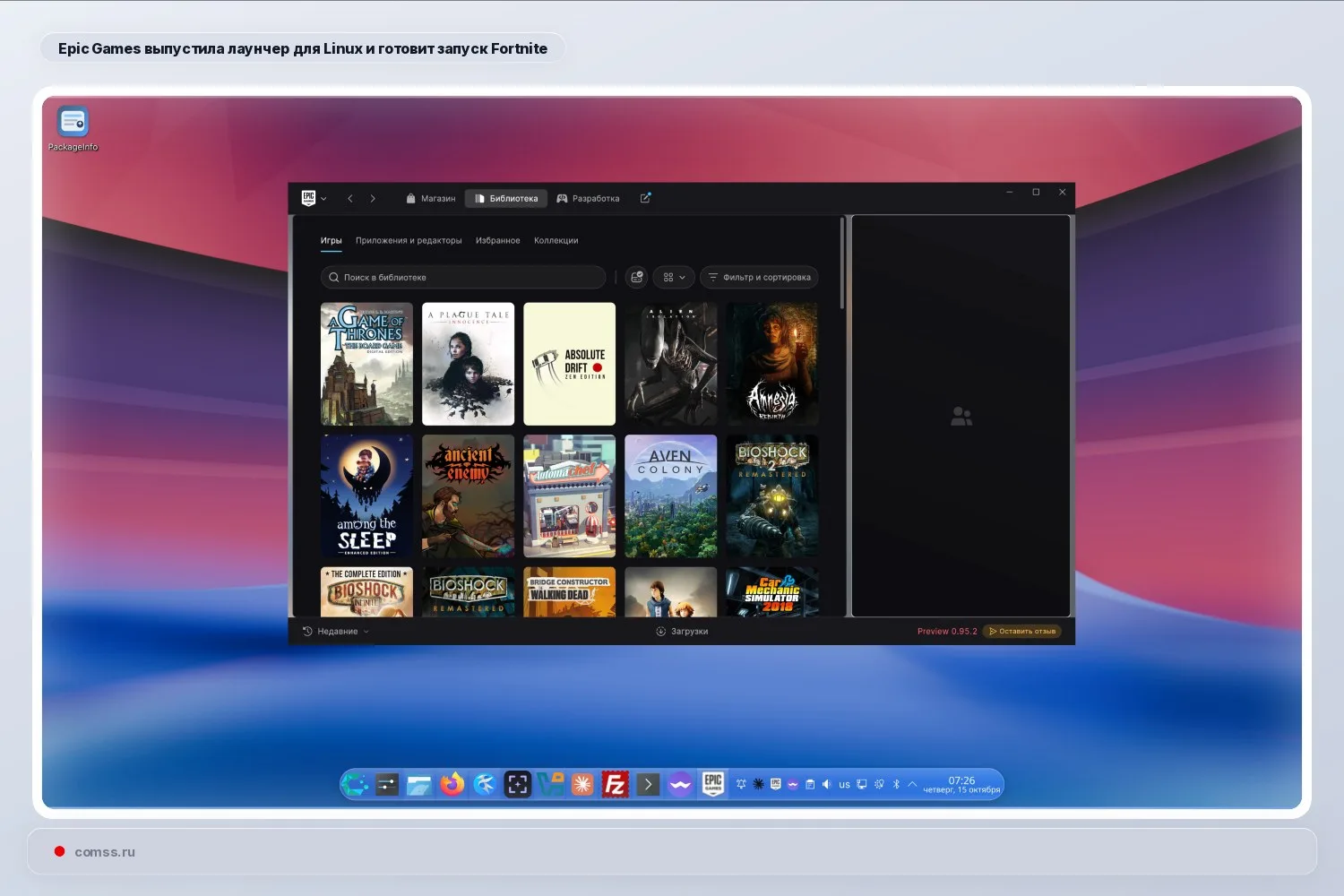Expand the grid view mode dropdown
This screenshot has height=896, width=1344.
coord(674,278)
